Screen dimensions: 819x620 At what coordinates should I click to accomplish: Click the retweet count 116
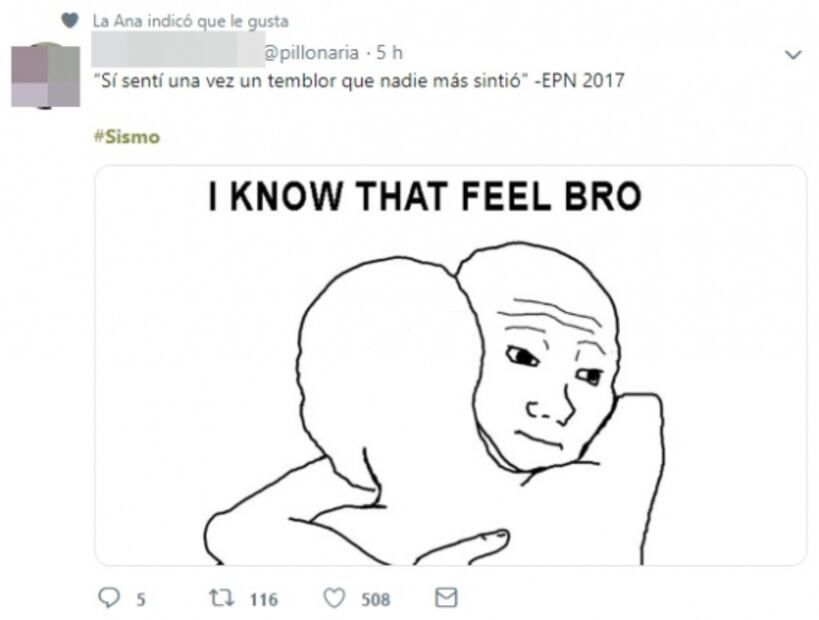coord(264,599)
